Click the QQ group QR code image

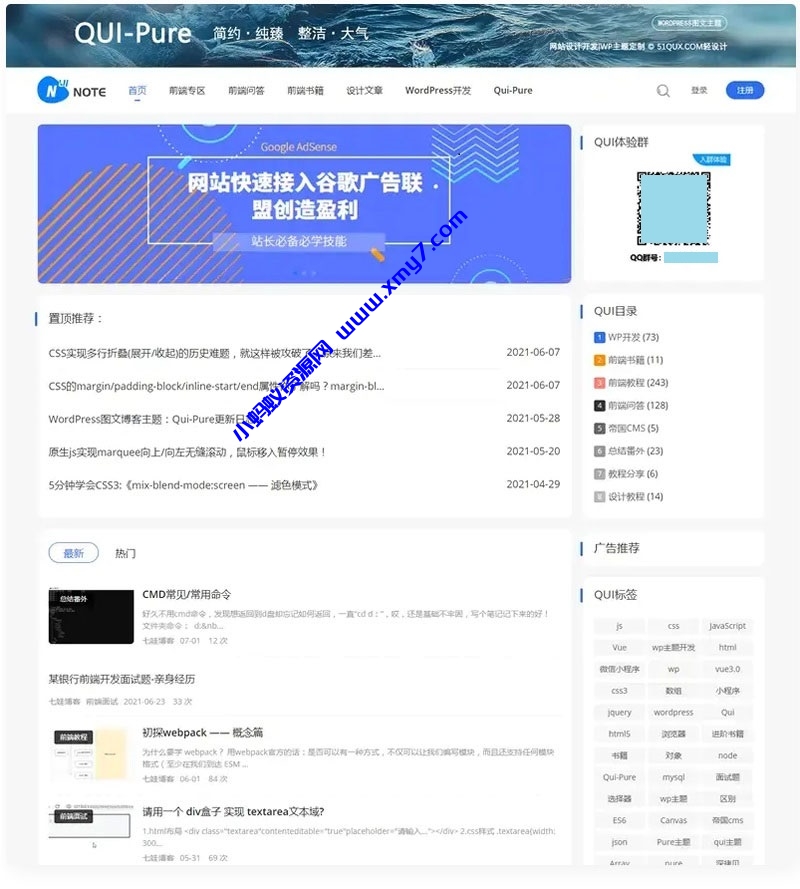tap(673, 208)
